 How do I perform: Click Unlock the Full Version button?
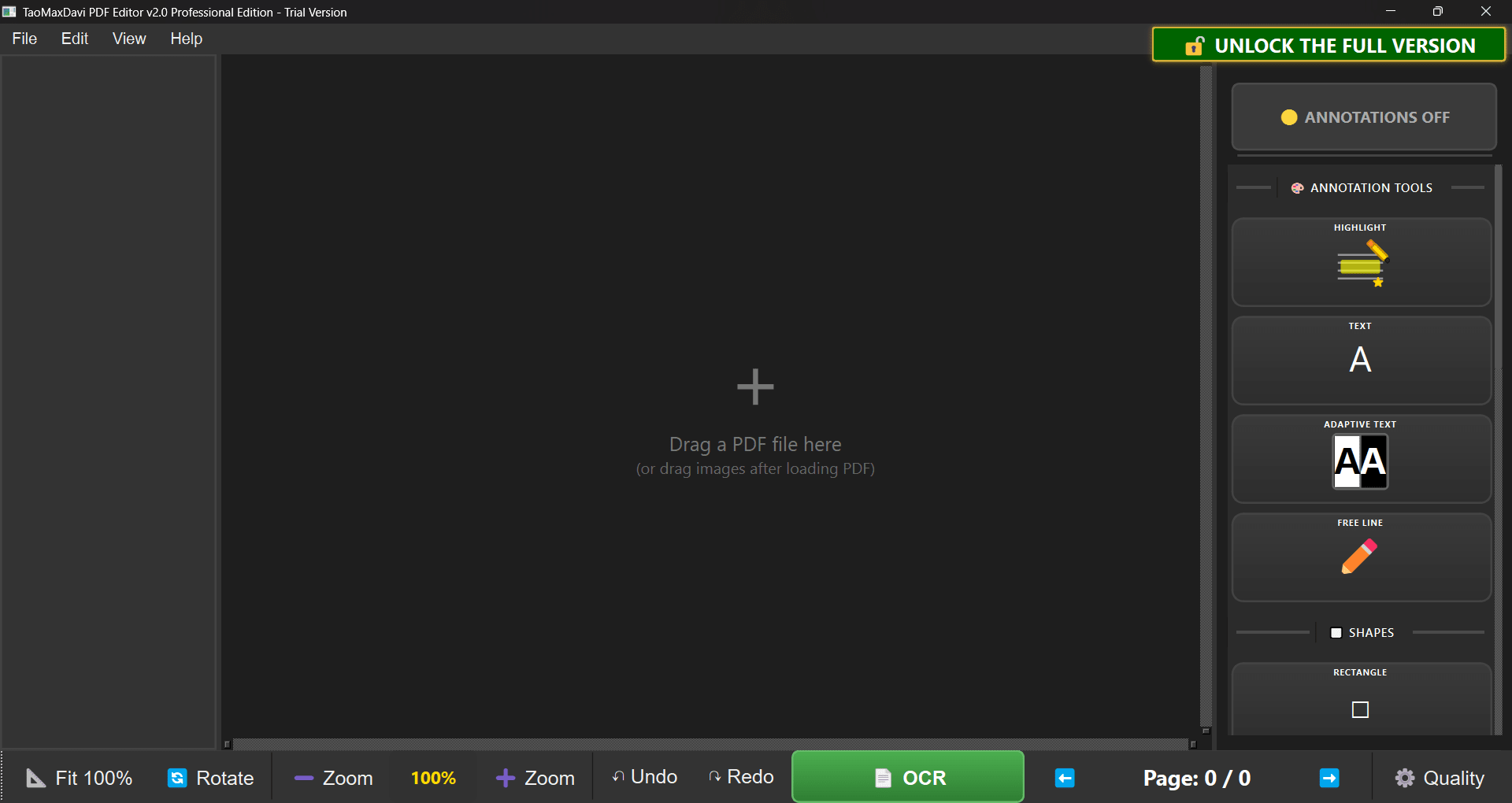click(x=1329, y=46)
